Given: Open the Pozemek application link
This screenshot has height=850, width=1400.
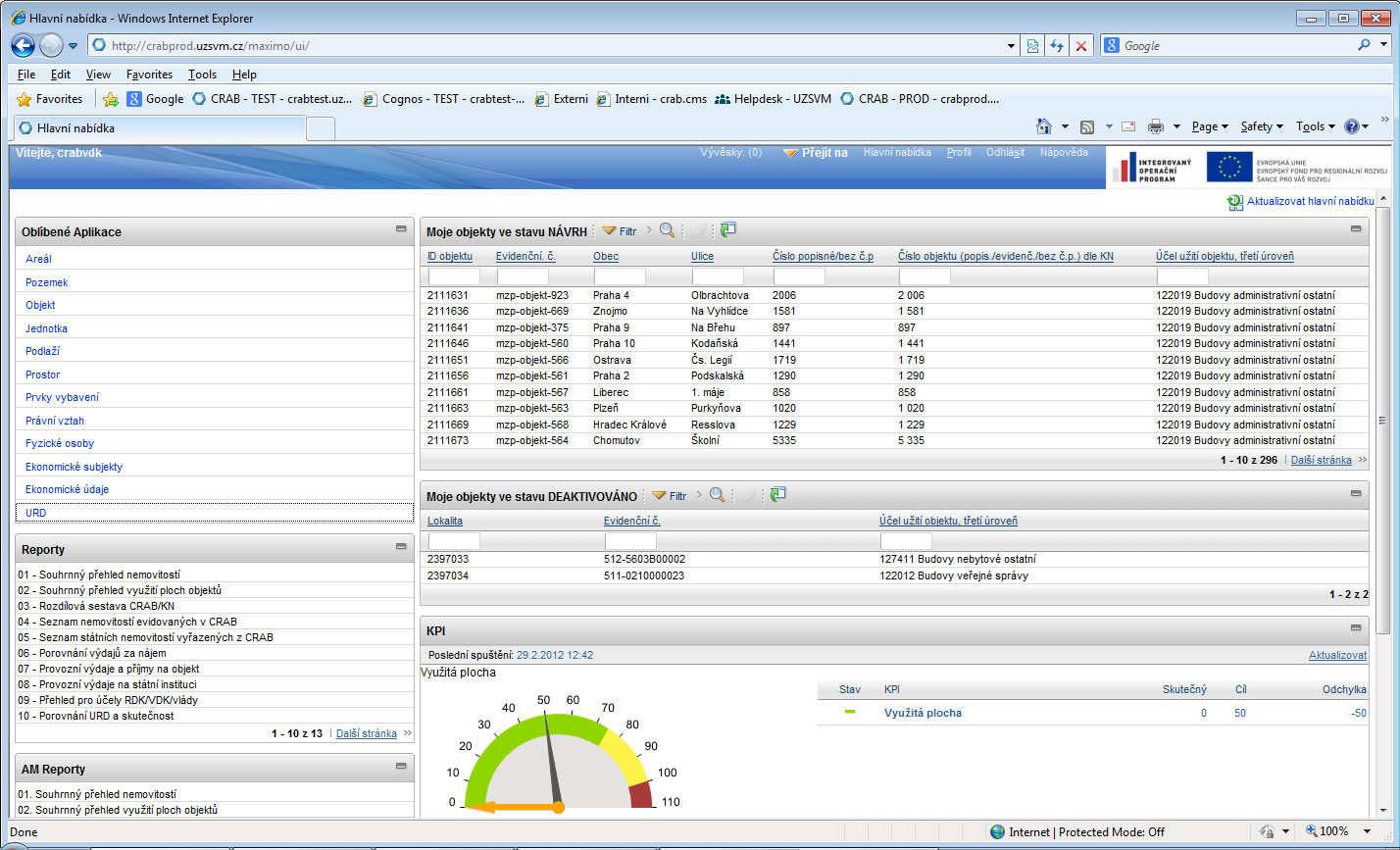Looking at the screenshot, I should [46, 282].
